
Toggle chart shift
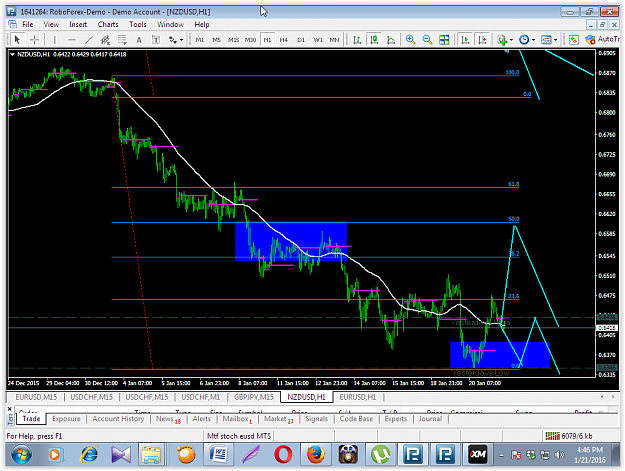482,39
